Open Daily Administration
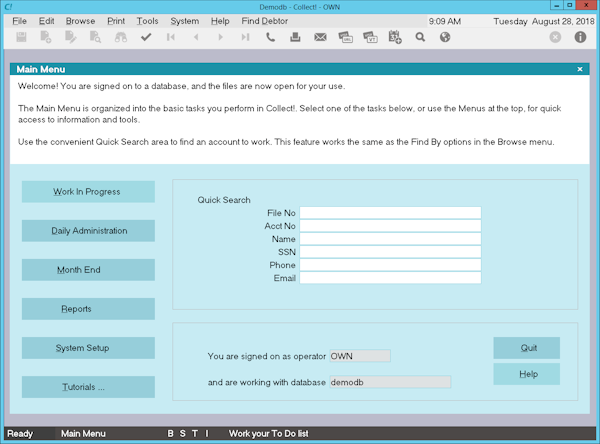The height and width of the screenshot is (444, 600). (x=88, y=231)
